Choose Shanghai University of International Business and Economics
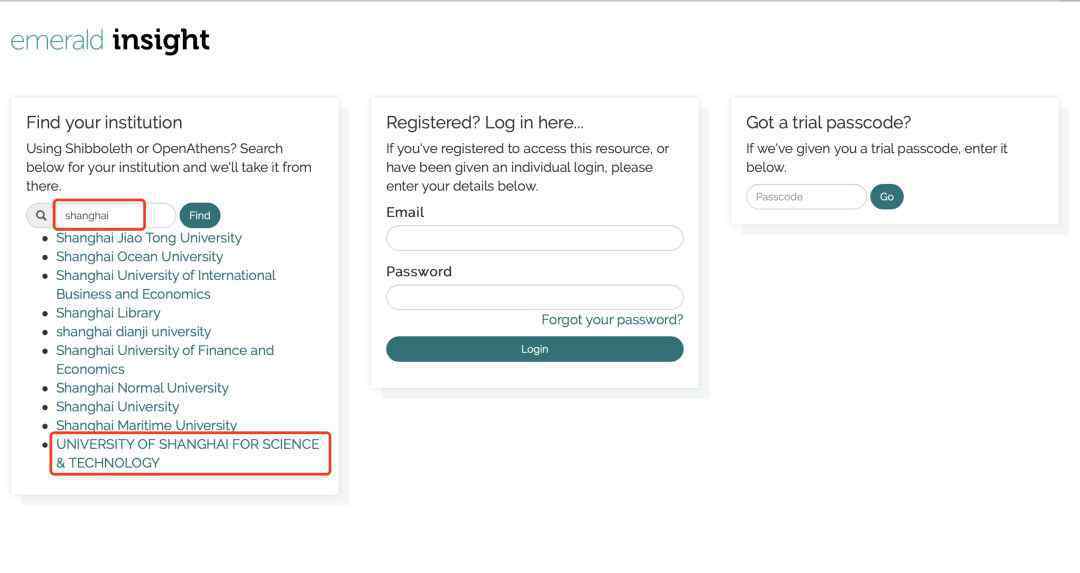Viewport: 1080px width, 573px height. [x=165, y=284]
